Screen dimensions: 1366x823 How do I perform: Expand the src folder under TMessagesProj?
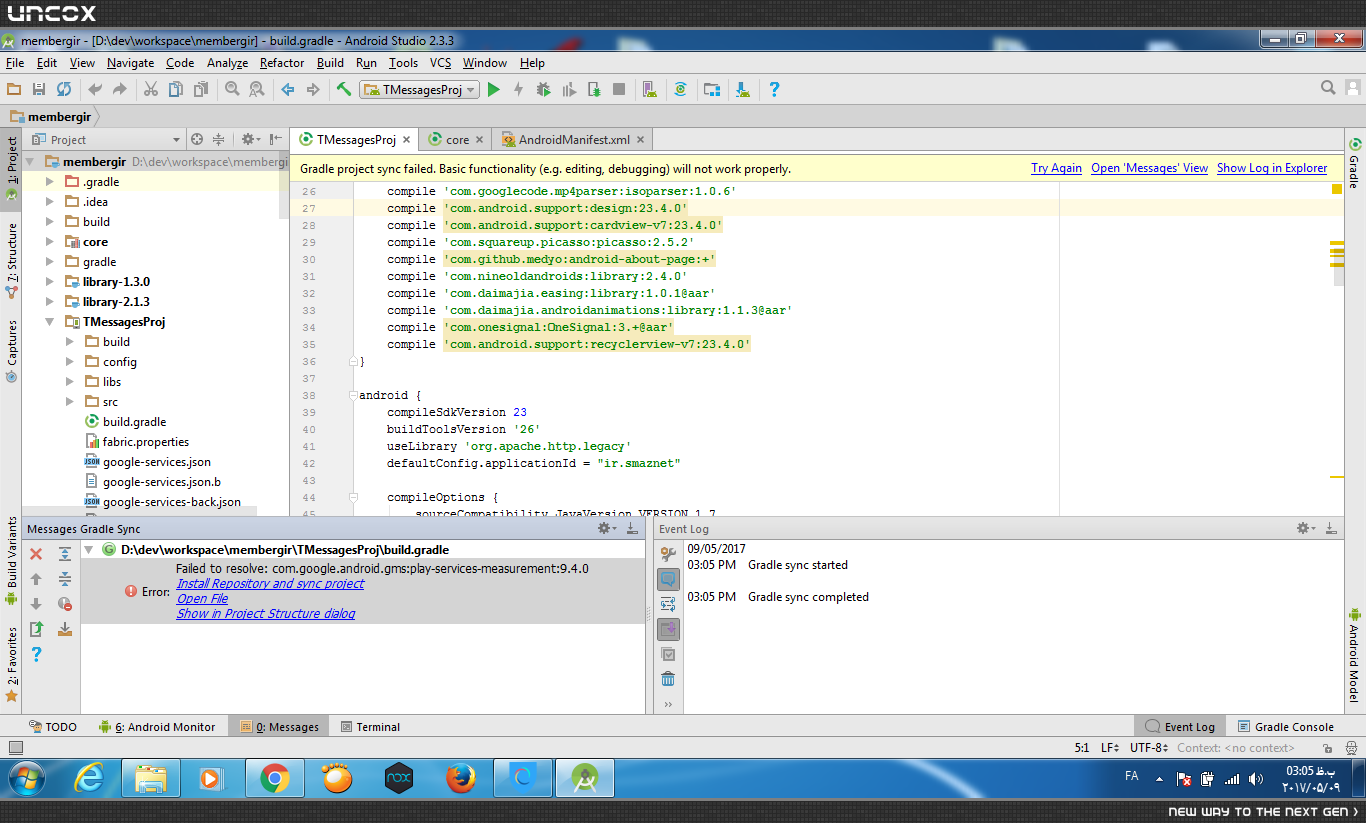(x=69, y=402)
